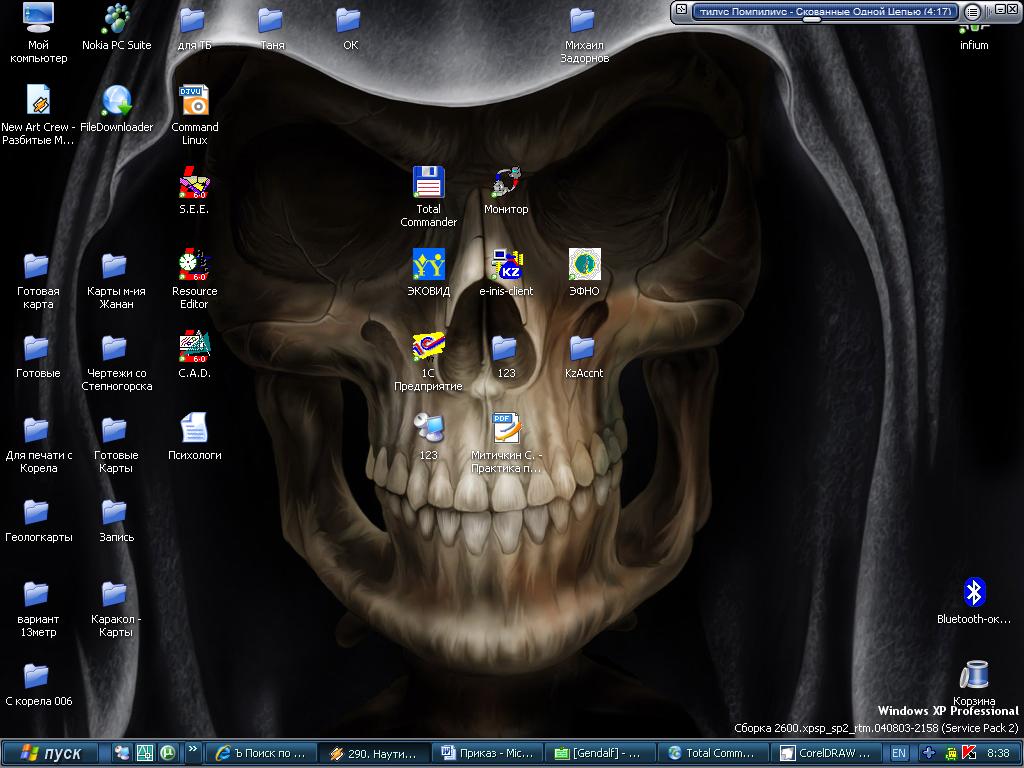Toggle the EN keyboard language indicator

[x=899, y=753]
